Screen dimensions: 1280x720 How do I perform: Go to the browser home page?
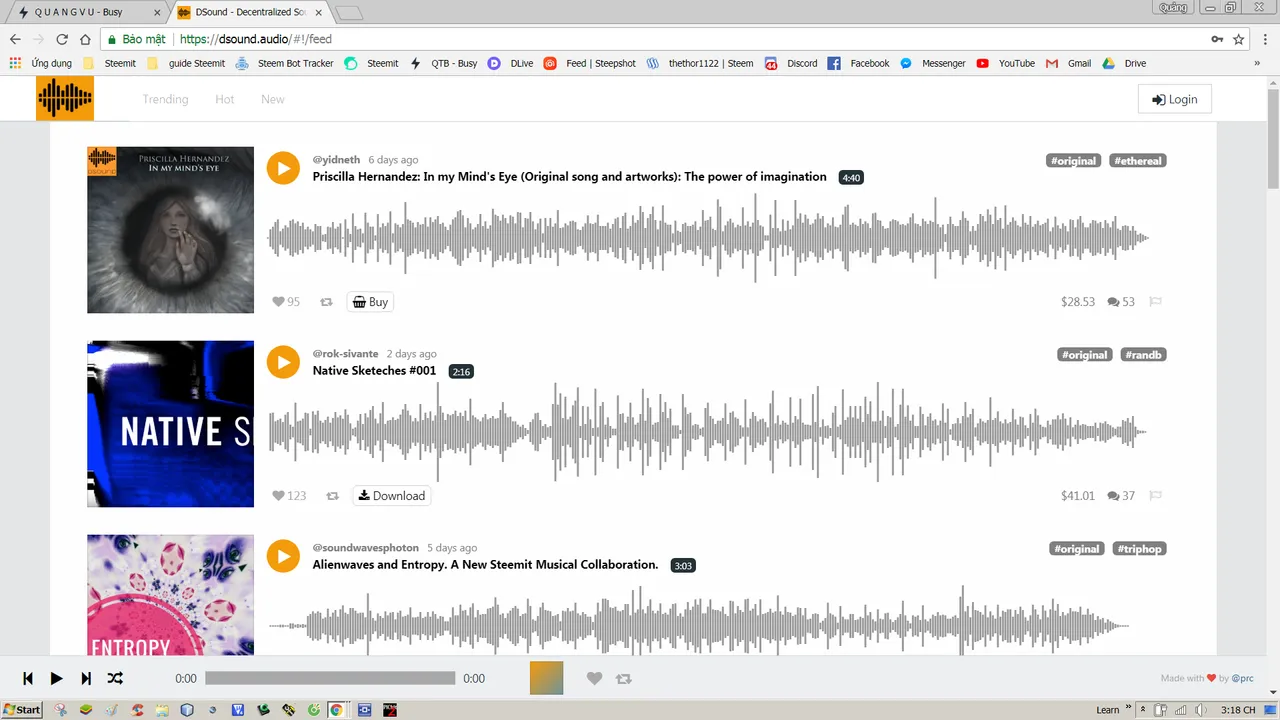tap(86, 39)
